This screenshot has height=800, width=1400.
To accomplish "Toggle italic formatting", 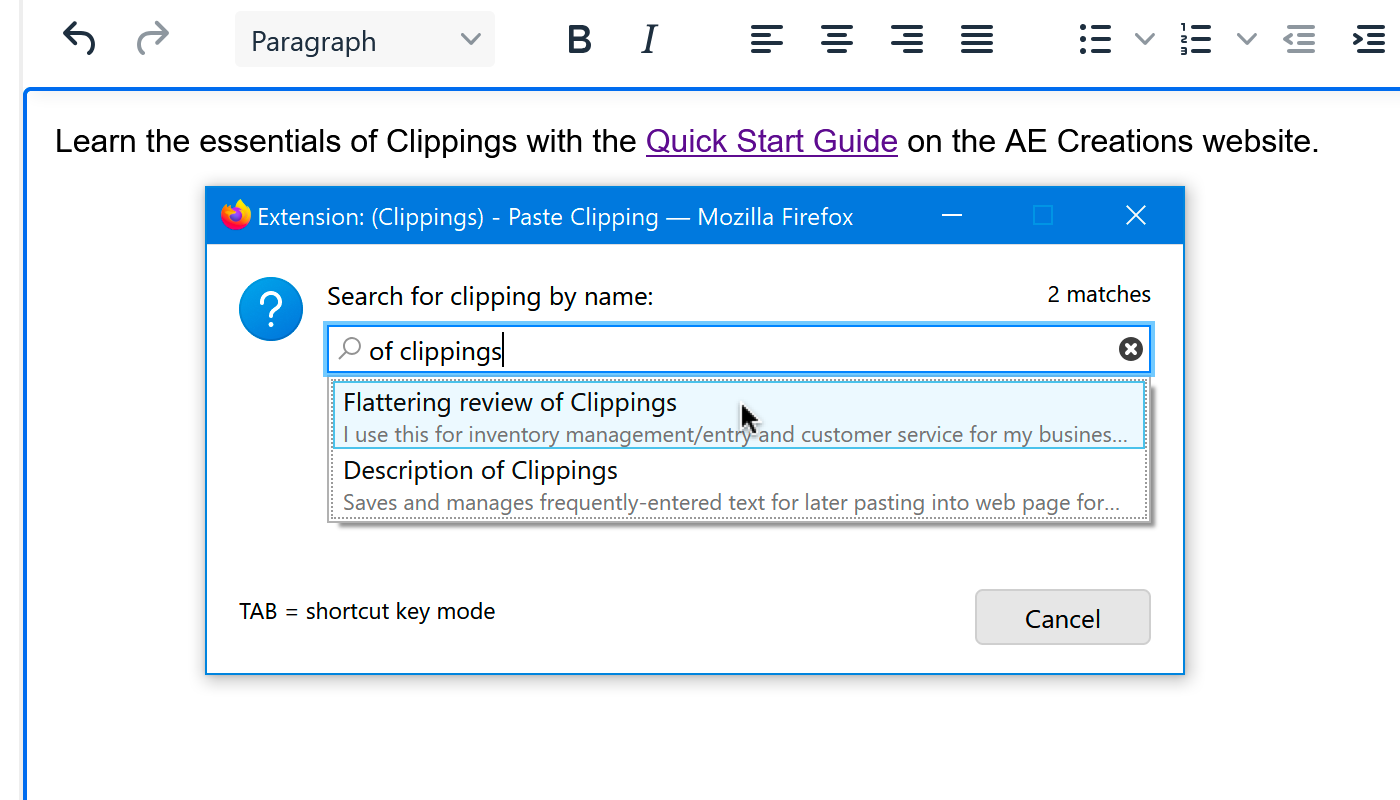I will click(x=649, y=40).
